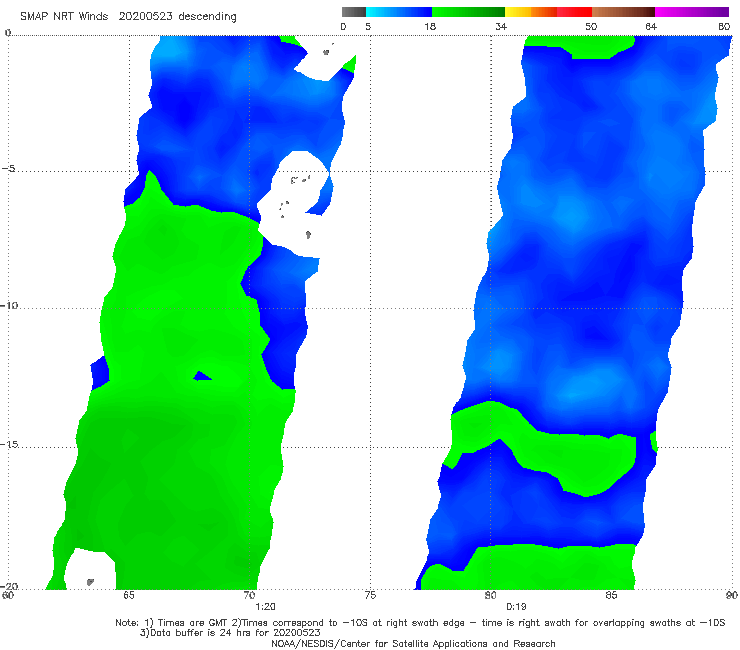
Task: Click the swath time label '1:20'
Action: (265, 607)
